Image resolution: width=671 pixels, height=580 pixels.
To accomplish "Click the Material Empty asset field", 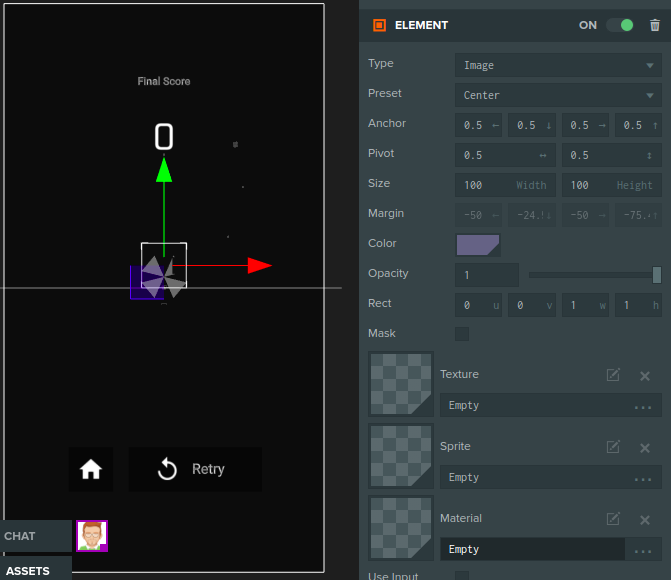I will 533,549.
